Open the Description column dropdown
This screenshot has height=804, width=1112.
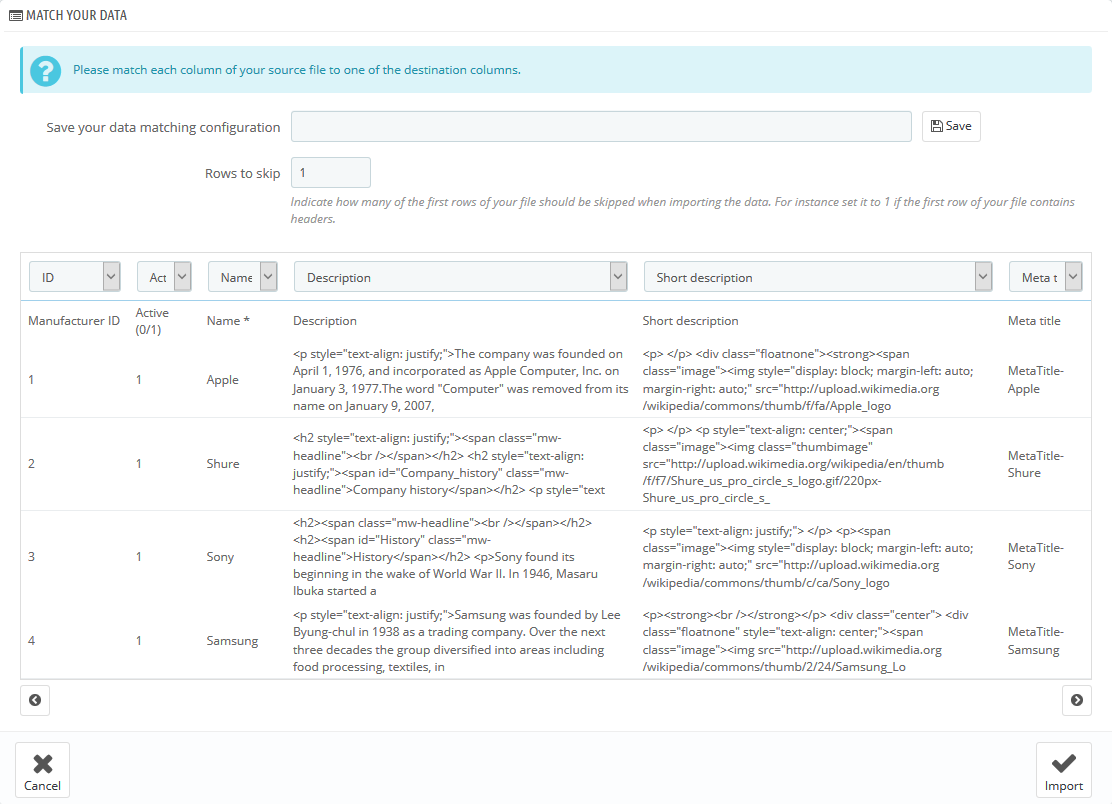tap(460, 277)
